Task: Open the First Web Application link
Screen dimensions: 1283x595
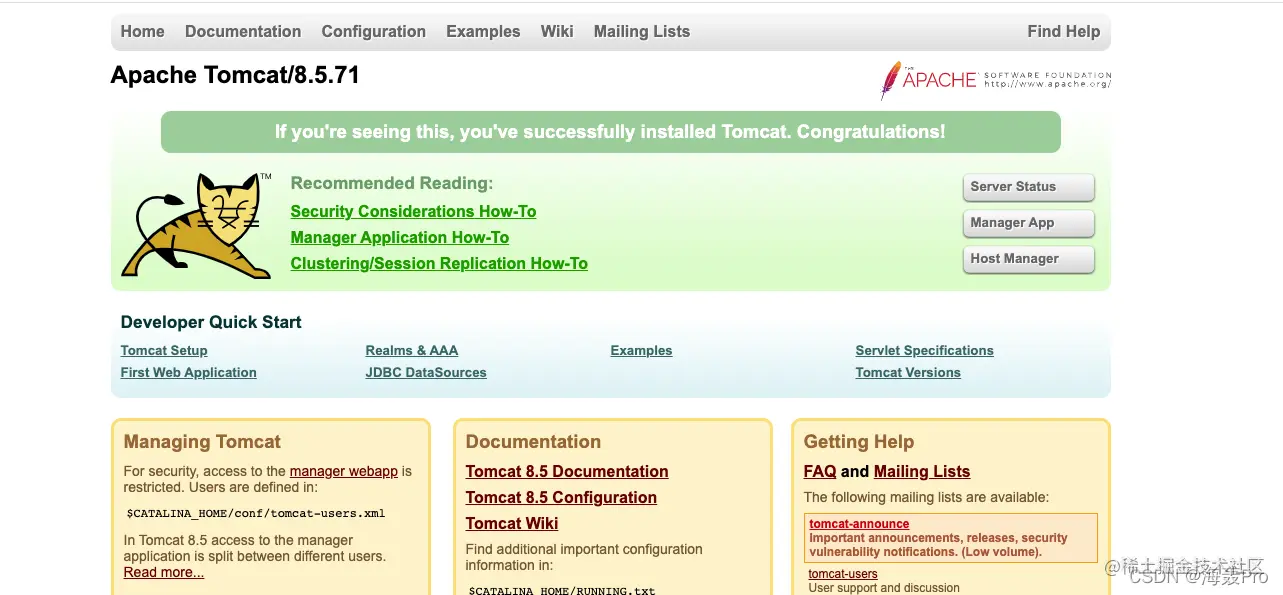Action: click(x=189, y=373)
